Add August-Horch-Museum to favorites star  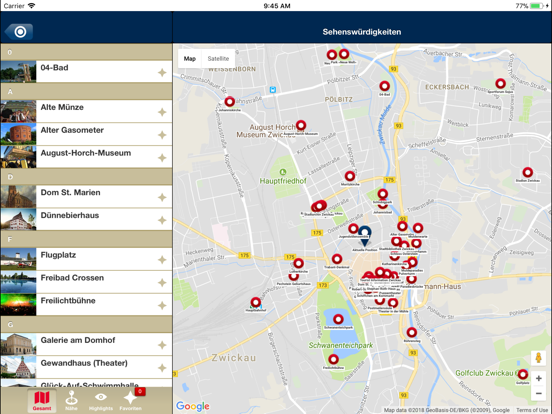[x=162, y=158]
